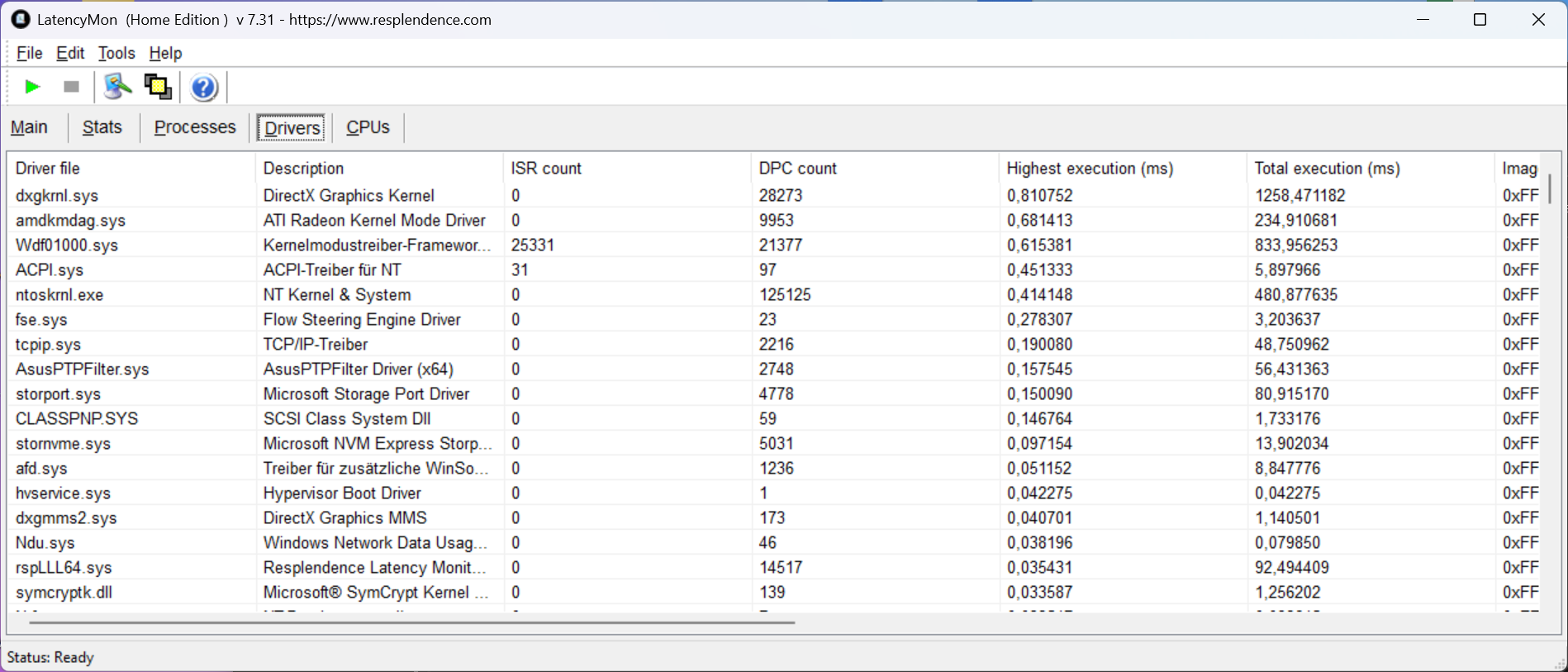Sort by Highest execution (ms) column
Image resolution: width=1568 pixels, height=672 pixels.
[1089, 169]
